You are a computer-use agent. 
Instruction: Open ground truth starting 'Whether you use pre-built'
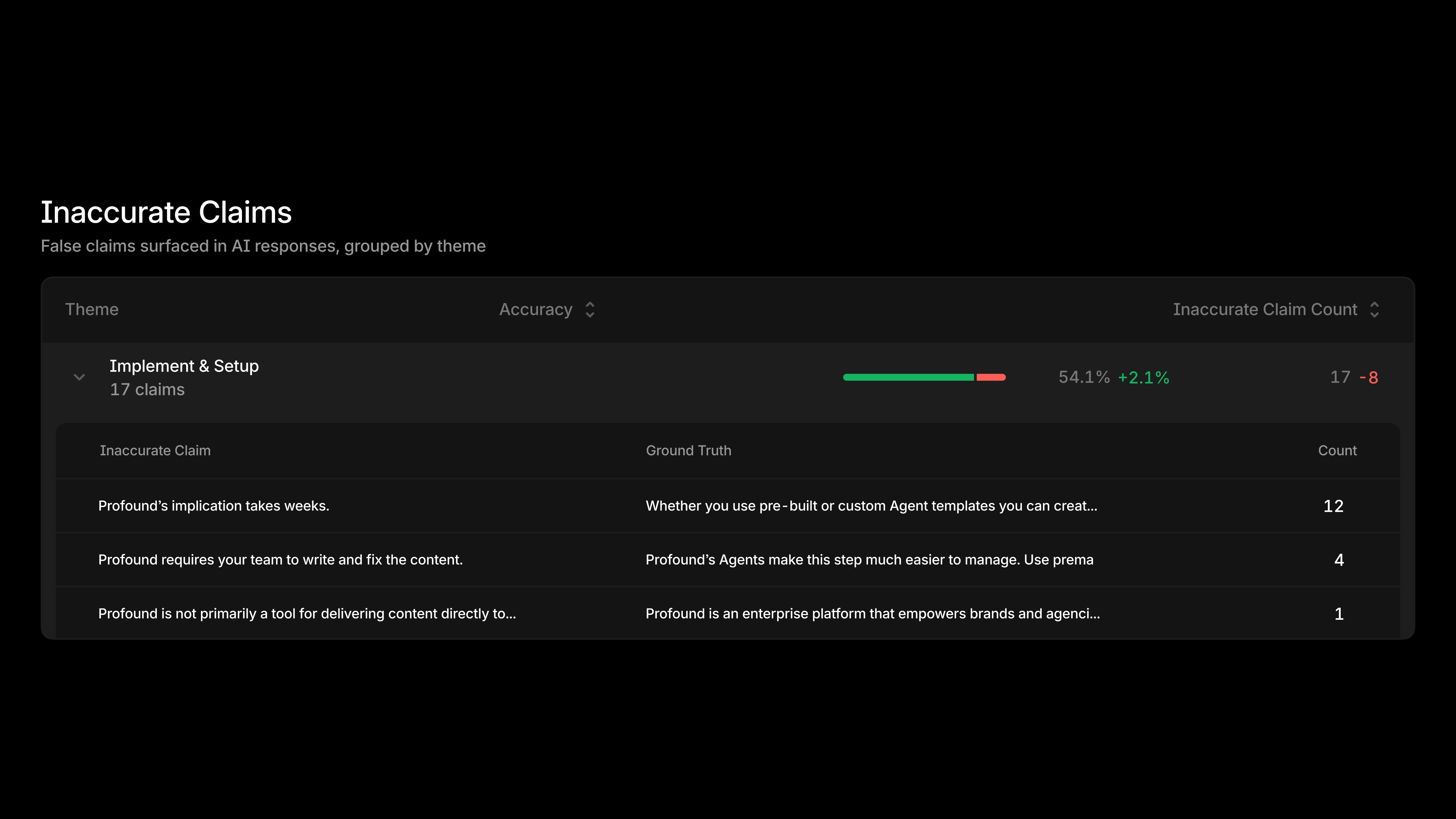coord(871,506)
